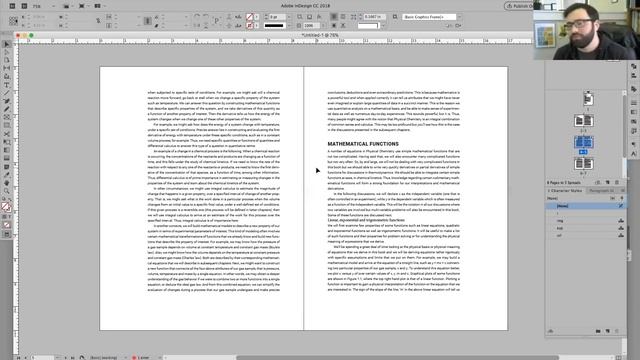Select the Zoom tool
This screenshot has width=640, height=360.
click(7, 191)
